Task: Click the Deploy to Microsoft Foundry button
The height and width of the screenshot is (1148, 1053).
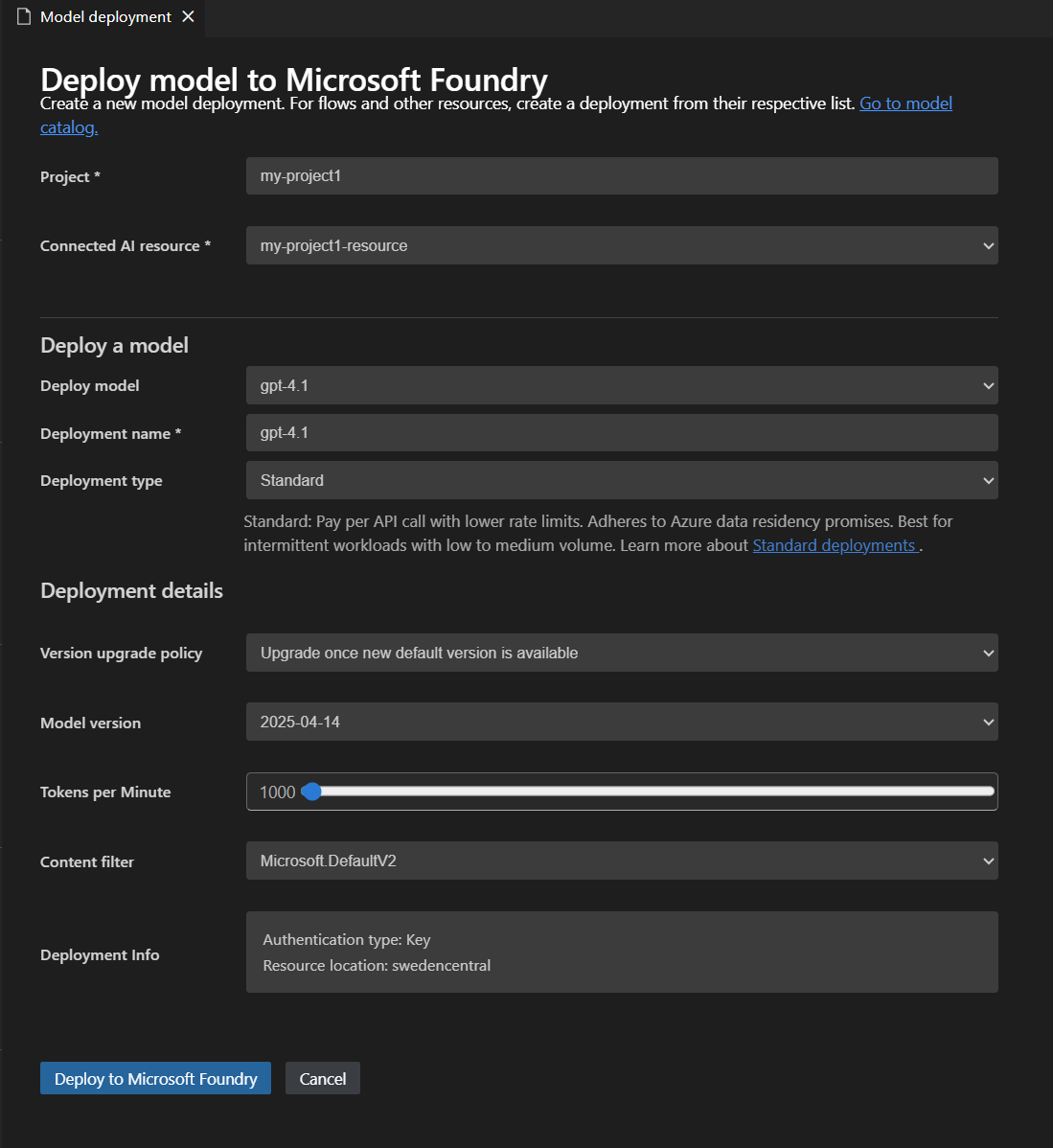Action: [x=154, y=1077]
